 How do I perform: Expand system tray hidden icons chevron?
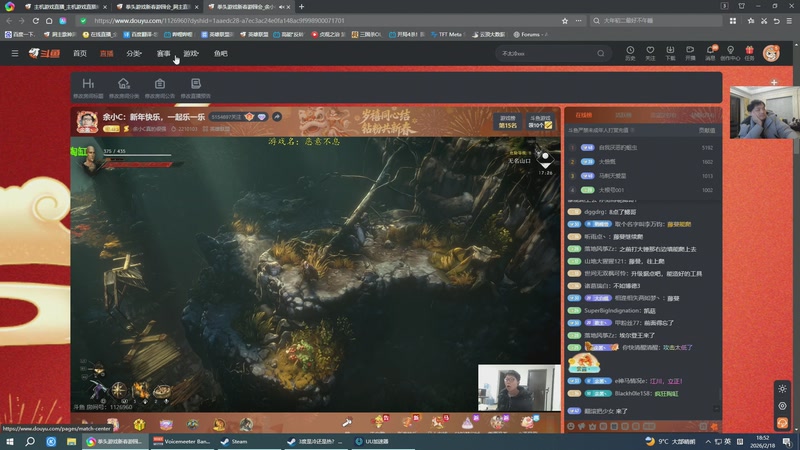pos(708,441)
